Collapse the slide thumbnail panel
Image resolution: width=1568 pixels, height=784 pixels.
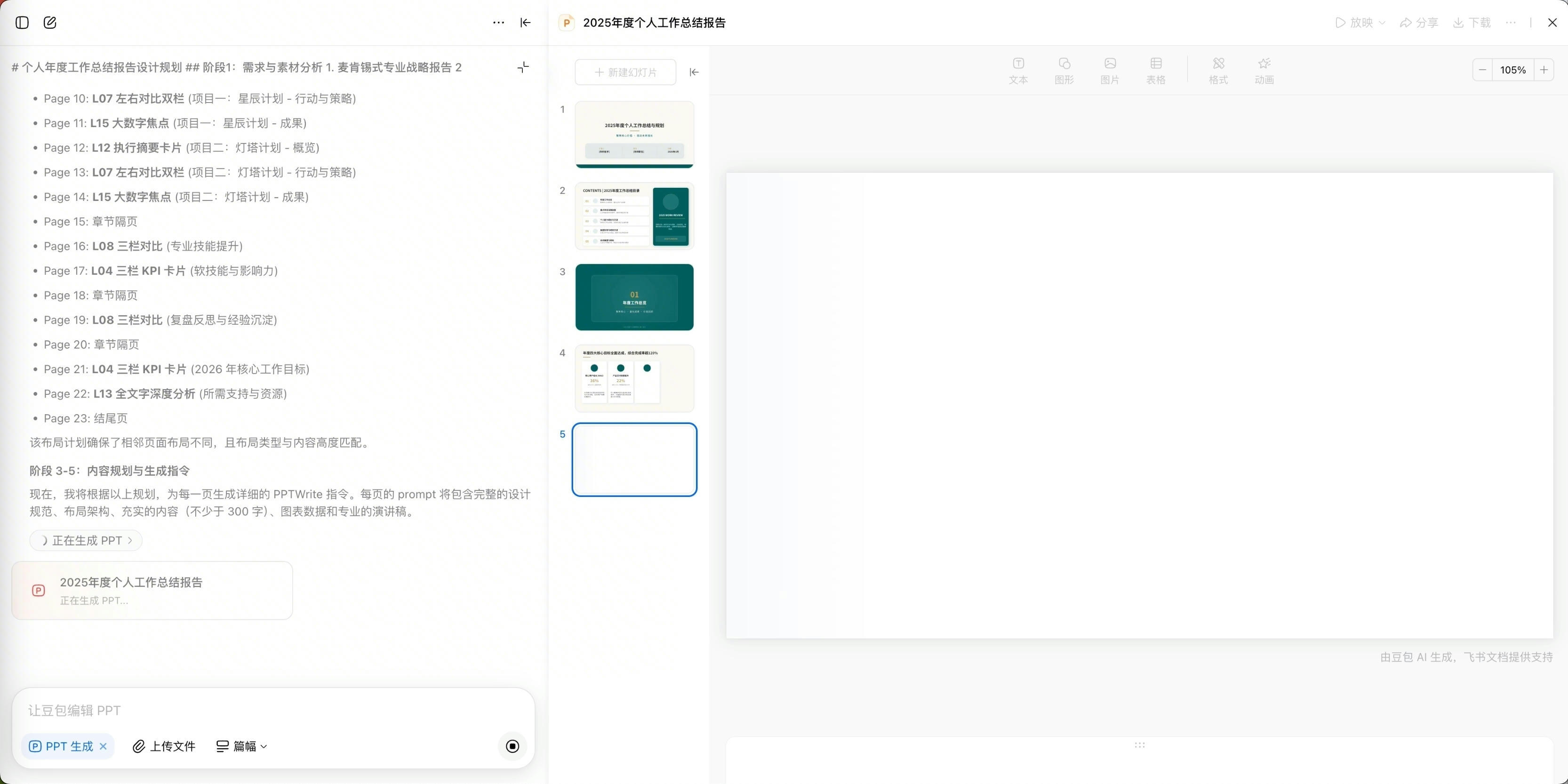point(694,72)
